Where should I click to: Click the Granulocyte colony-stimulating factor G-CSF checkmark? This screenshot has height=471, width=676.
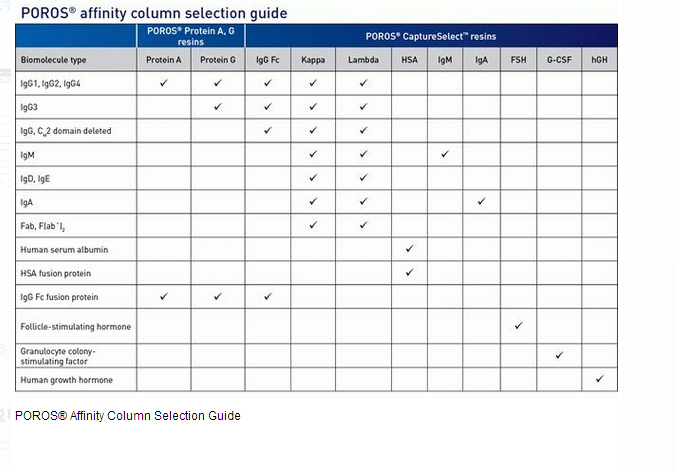pyautogui.click(x=559, y=355)
